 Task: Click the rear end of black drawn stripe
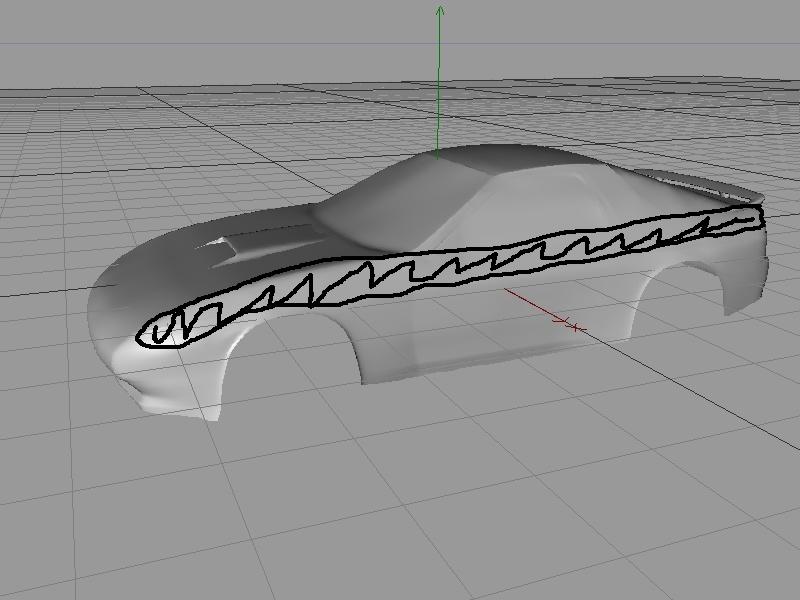[760, 215]
